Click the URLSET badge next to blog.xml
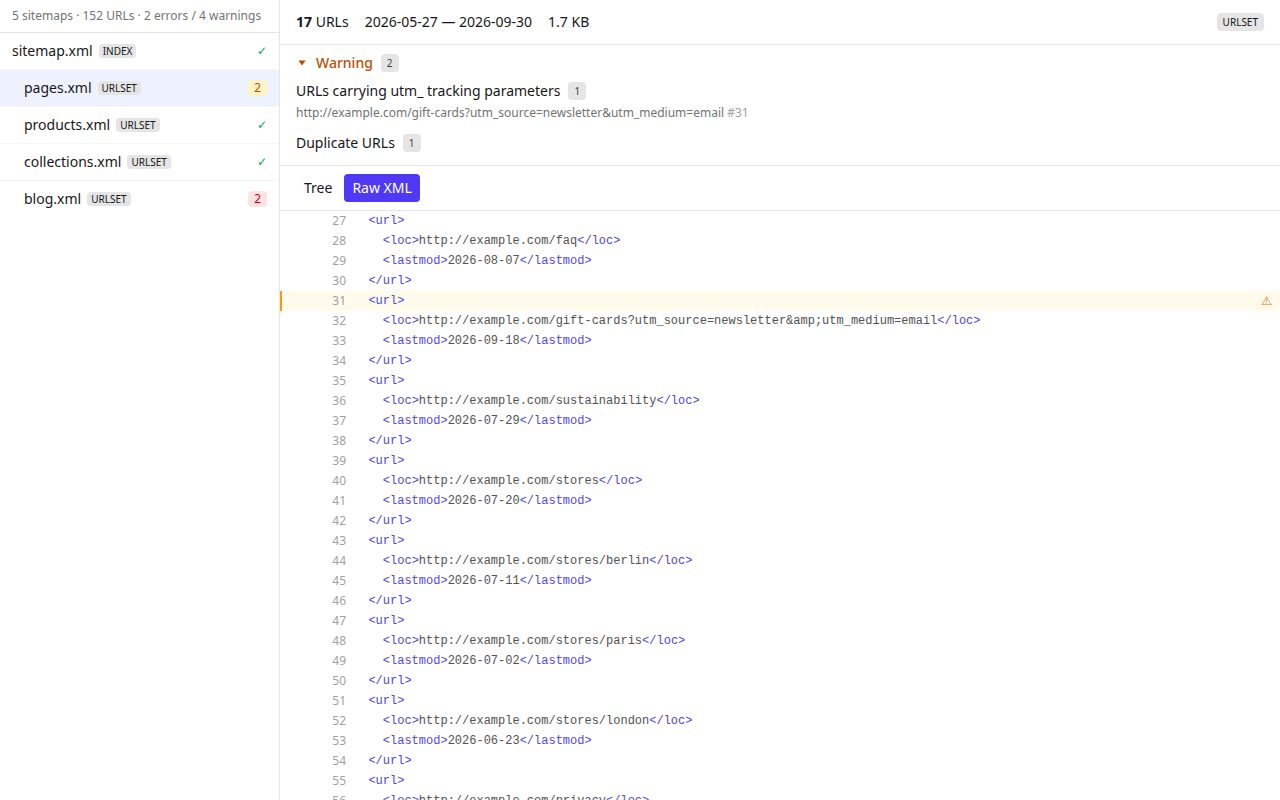The width and height of the screenshot is (1280, 800). coord(109,199)
